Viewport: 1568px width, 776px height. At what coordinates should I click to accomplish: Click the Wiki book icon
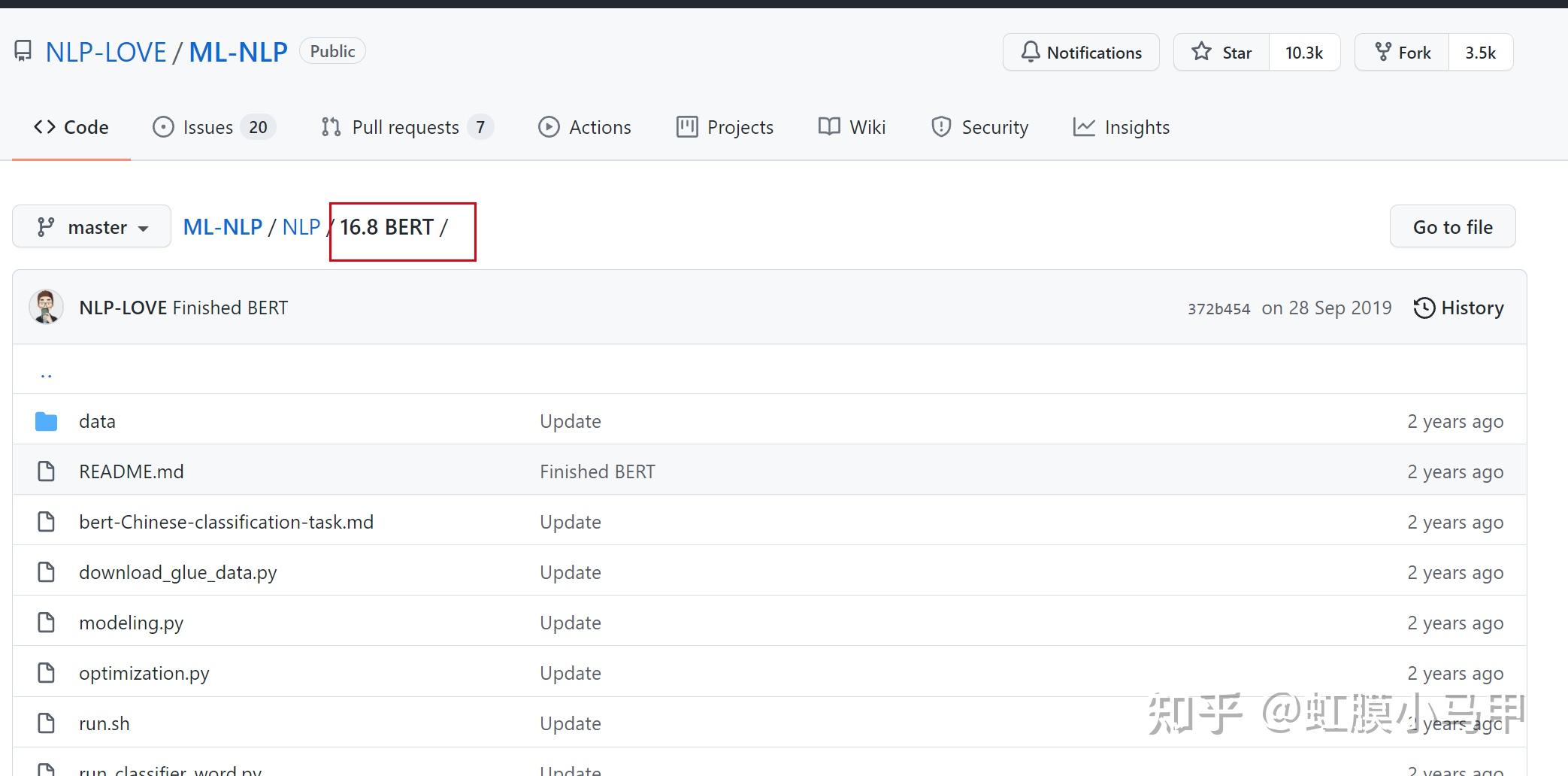point(829,127)
